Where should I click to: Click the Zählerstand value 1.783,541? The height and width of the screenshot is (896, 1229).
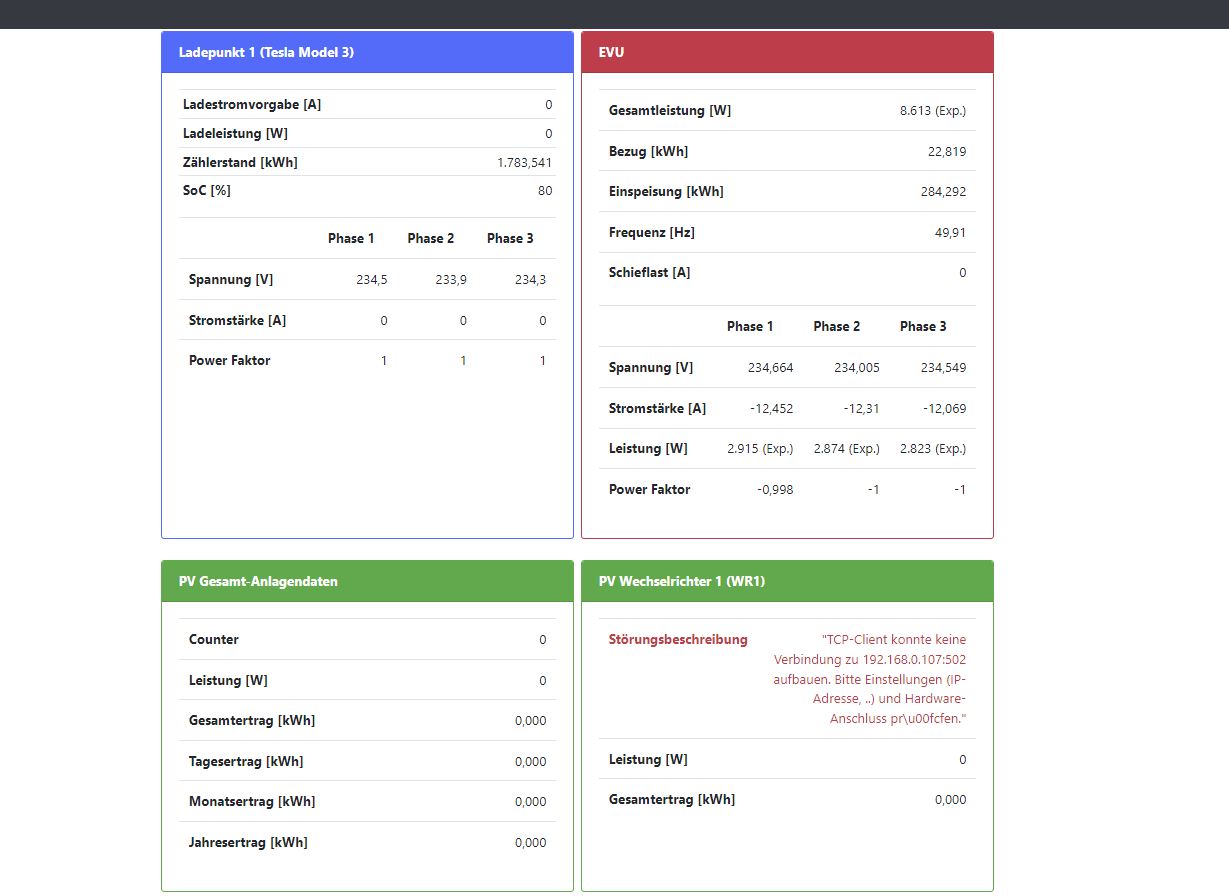(524, 162)
